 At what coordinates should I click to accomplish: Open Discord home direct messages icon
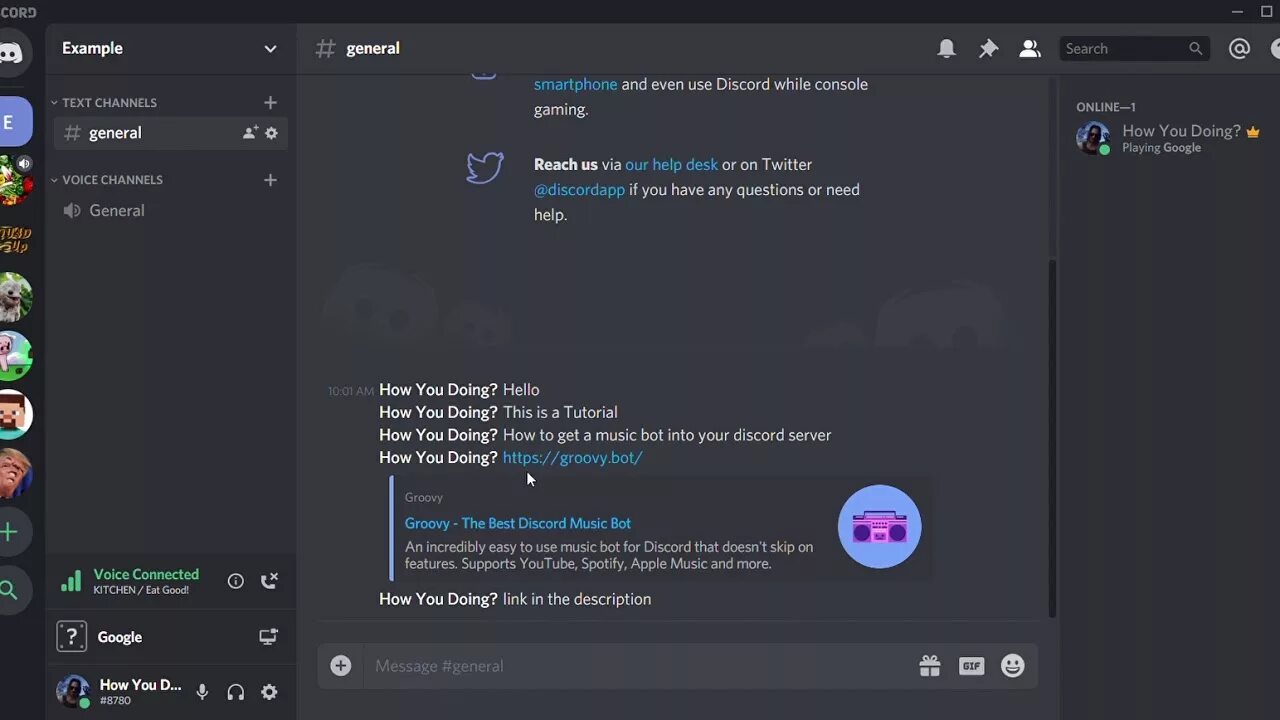(12, 54)
